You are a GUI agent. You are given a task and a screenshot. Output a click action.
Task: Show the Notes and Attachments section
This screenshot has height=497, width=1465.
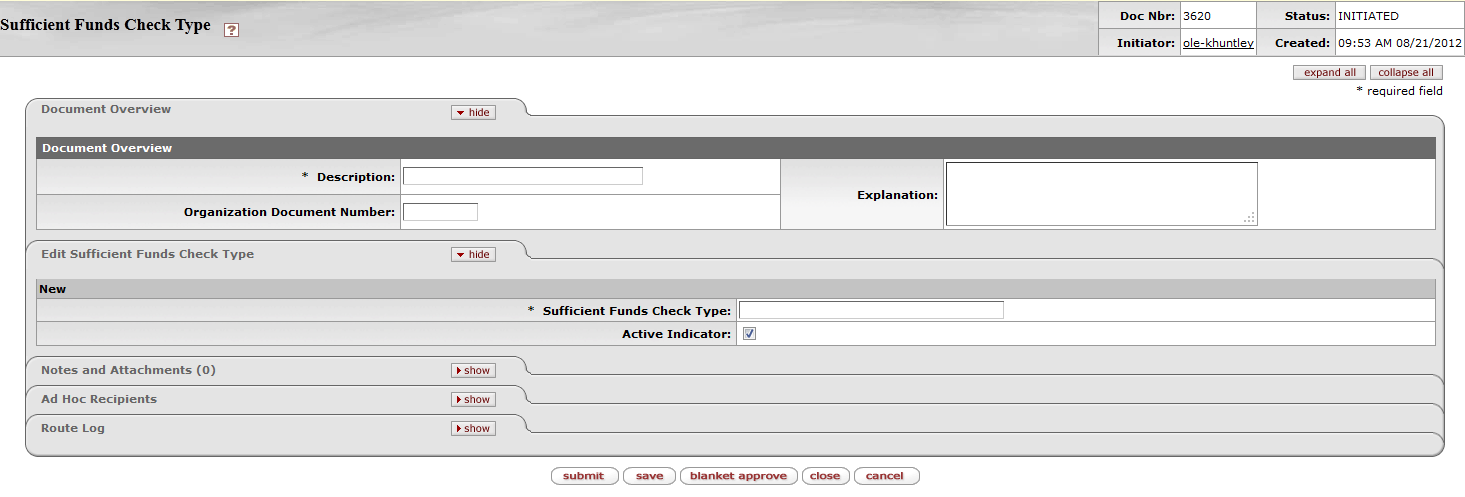click(473, 371)
